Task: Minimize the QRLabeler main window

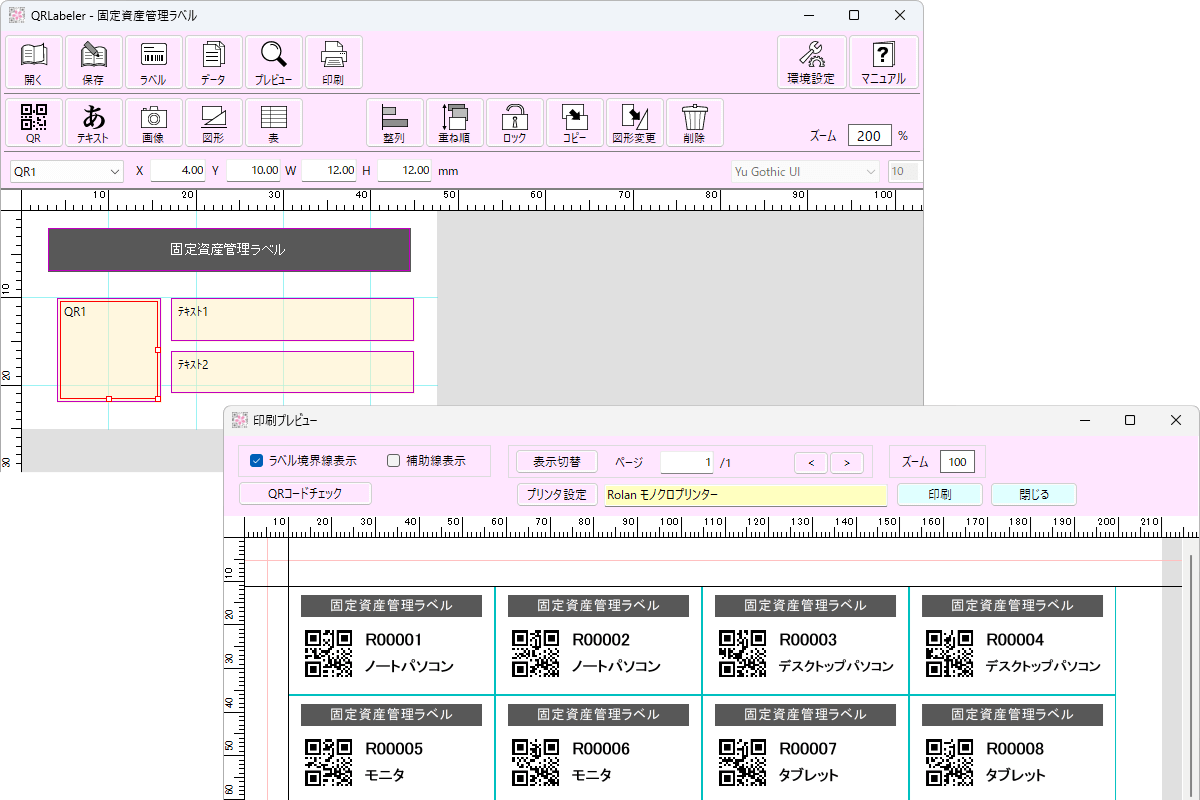Action: [x=808, y=15]
